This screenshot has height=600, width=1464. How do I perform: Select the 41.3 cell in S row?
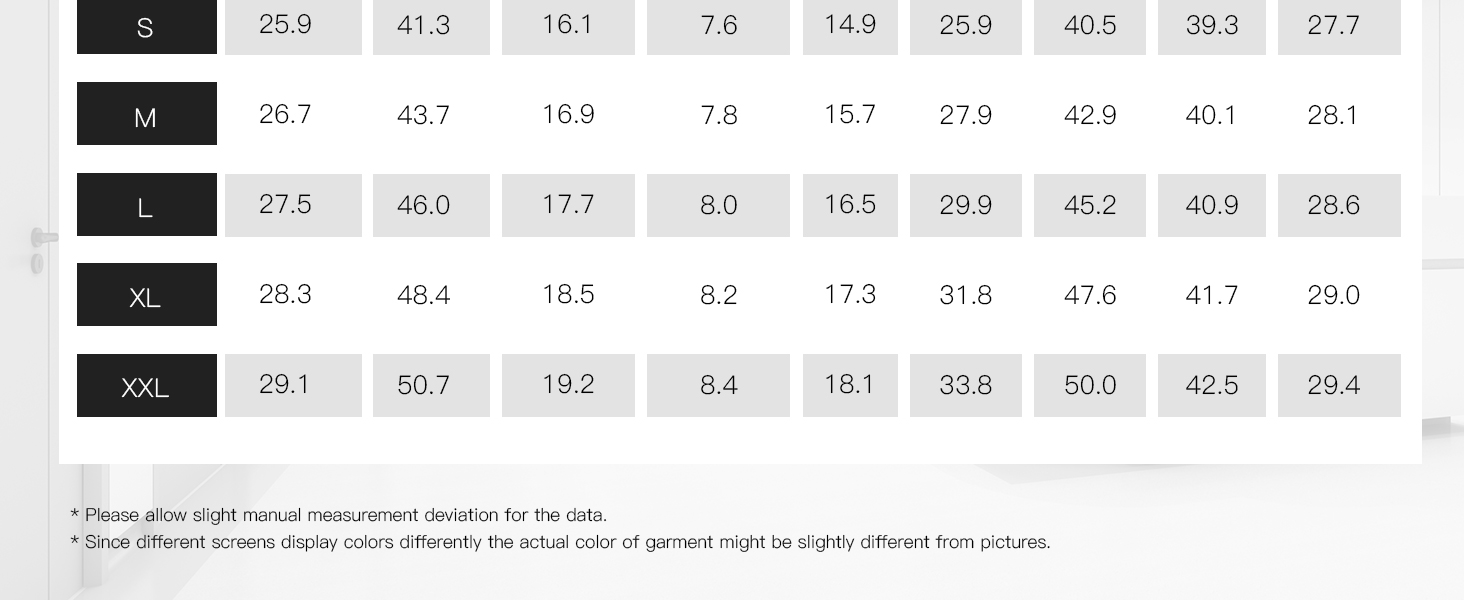click(424, 25)
